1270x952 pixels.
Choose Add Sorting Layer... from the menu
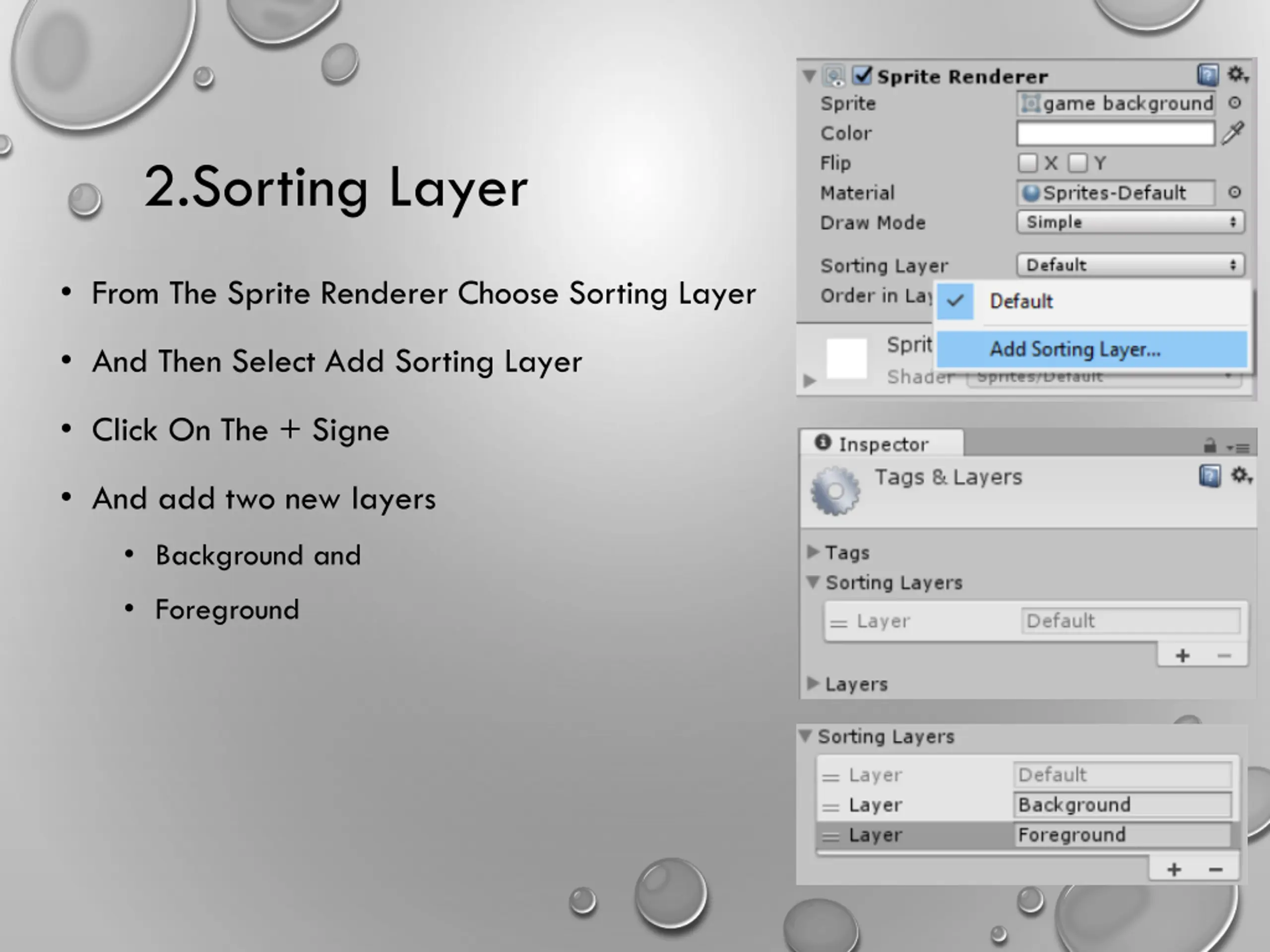click(x=1092, y=349)
